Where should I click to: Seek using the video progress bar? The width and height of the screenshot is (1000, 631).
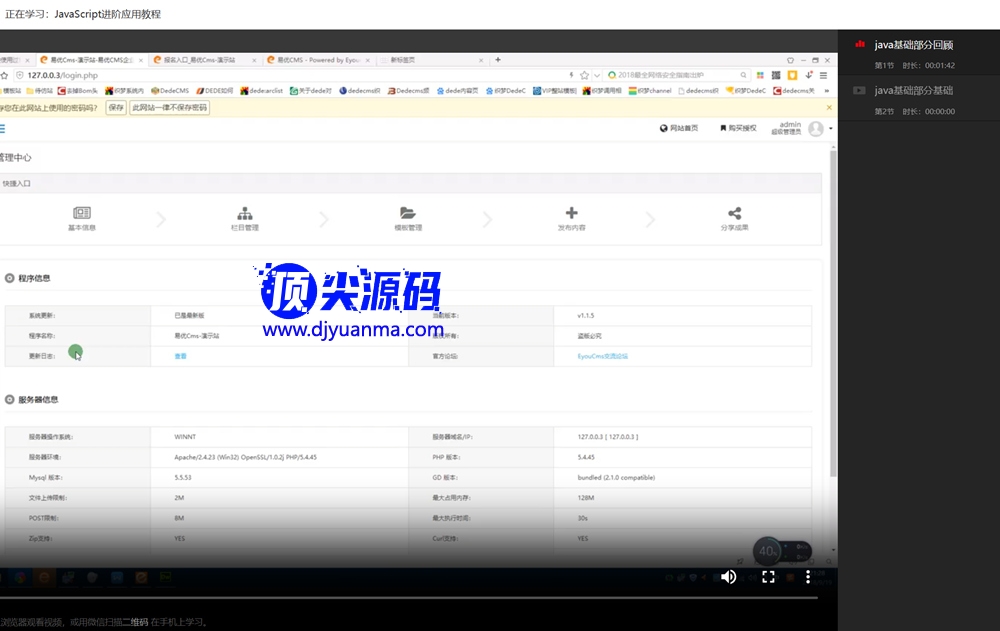(400, 597)
